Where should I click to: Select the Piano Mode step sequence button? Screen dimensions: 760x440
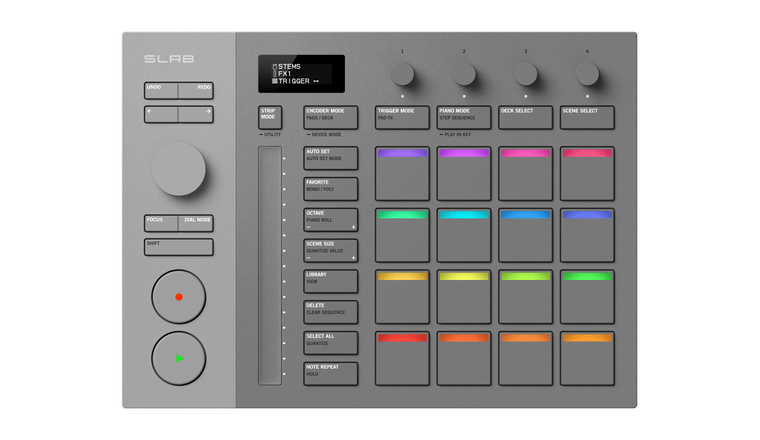pyautogui.click(x=464, y=117)
